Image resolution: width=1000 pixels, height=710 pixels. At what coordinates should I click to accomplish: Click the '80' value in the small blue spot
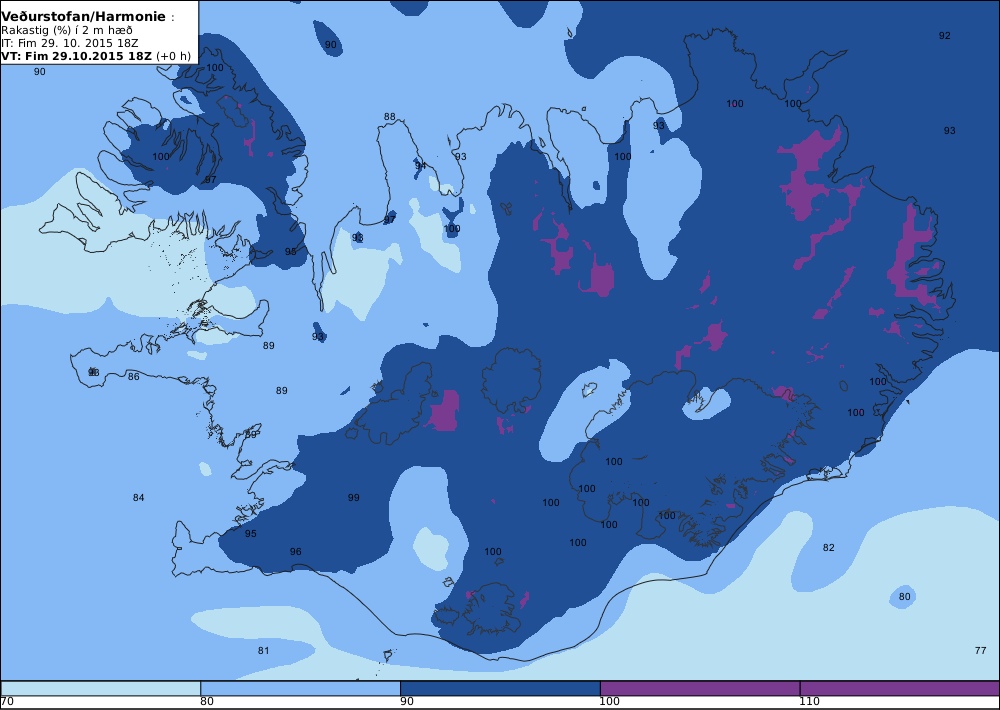point(904,596)
